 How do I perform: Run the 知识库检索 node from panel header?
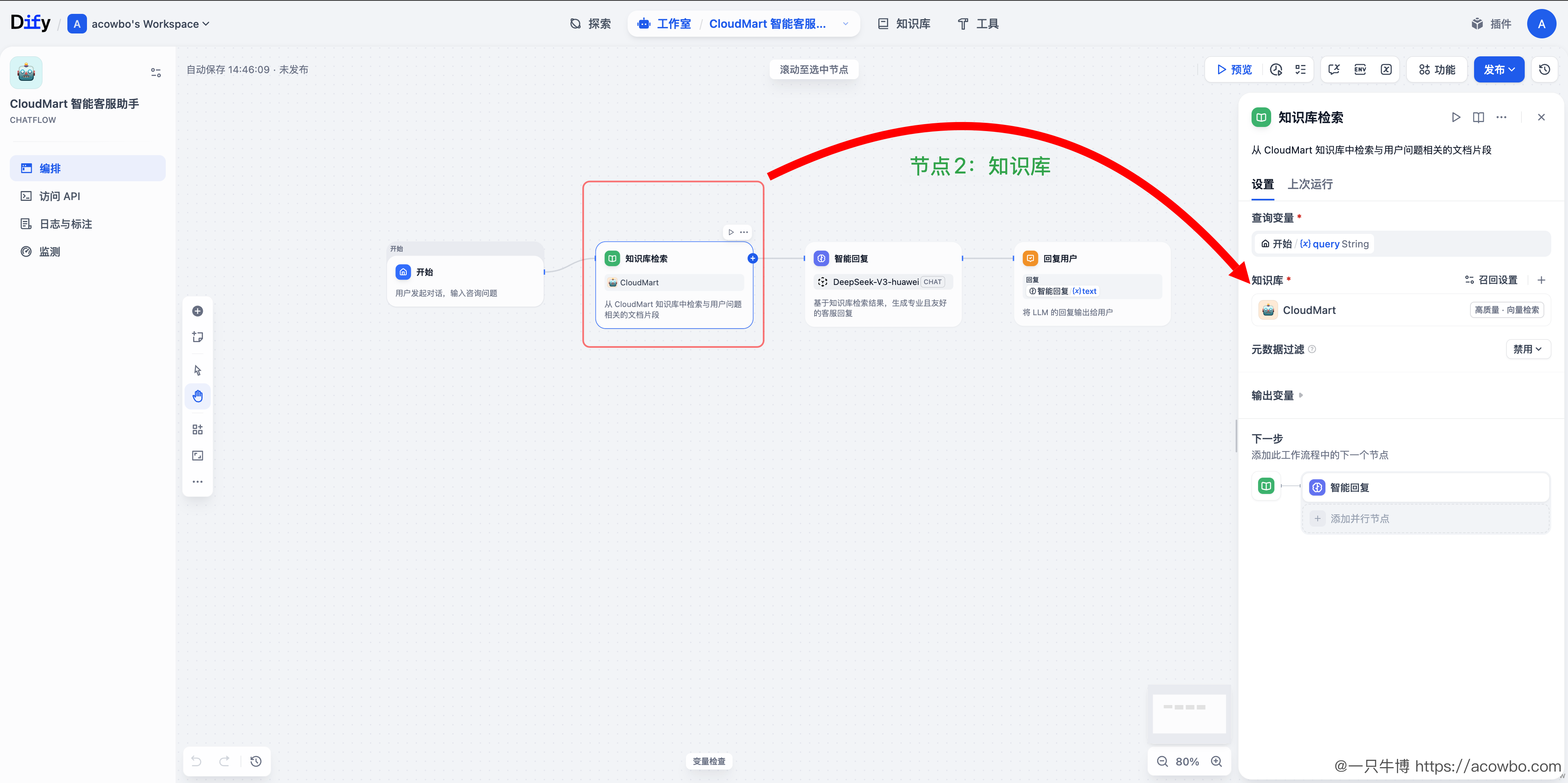(x=1455, y=118)
